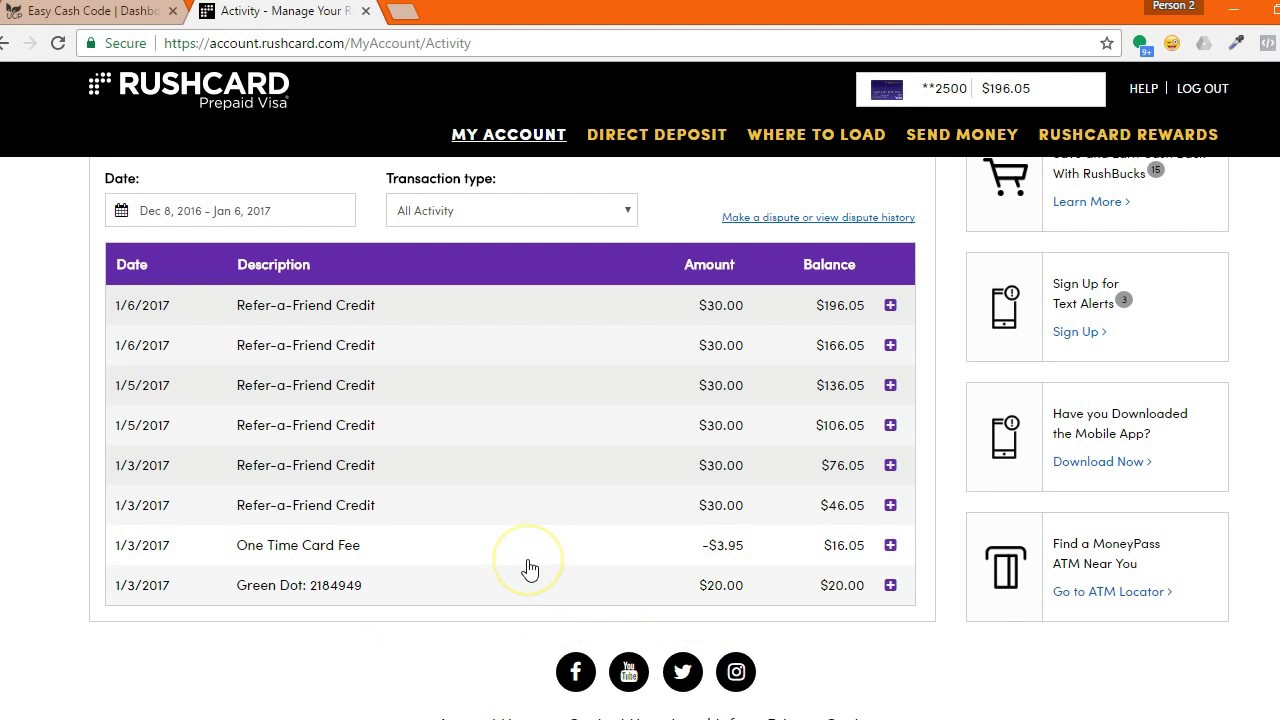Click the HELP link
This screenshot has width=1280, height=720.
tap(1143, 88)
